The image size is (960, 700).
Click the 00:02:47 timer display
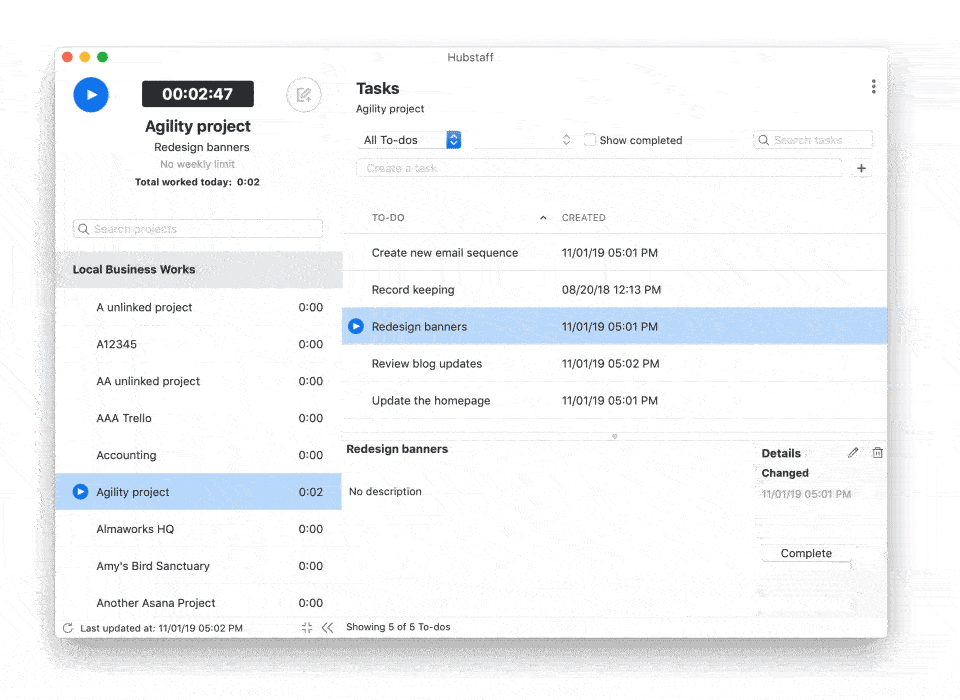click(x=198, y=94)
